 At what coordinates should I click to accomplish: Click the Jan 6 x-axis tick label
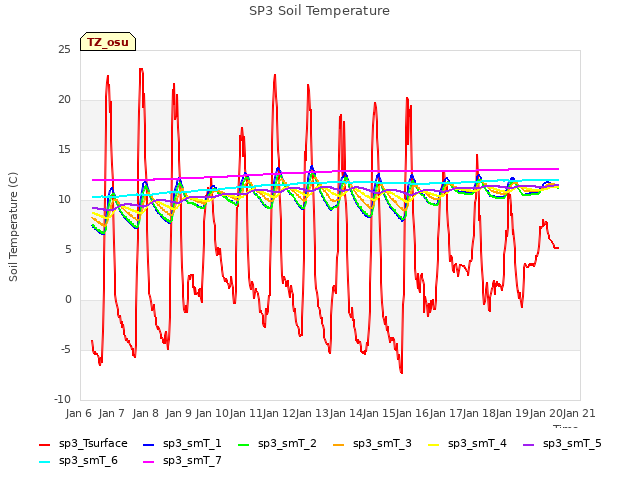(78, 413)
